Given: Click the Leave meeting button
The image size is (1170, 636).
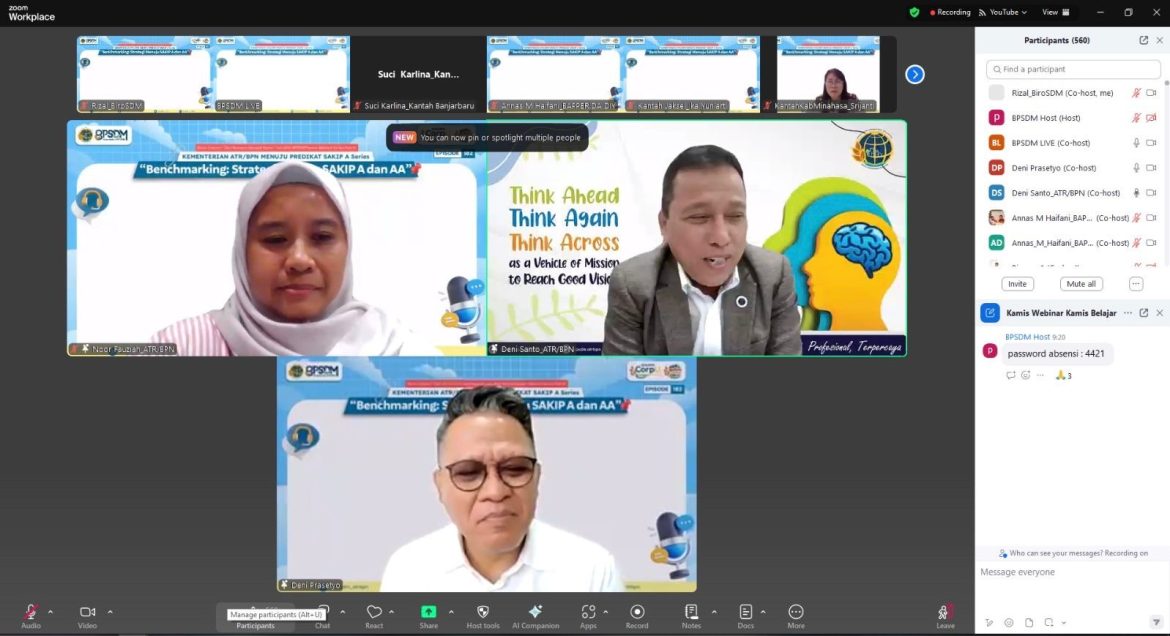Looking at the screenshot, I should click(945, 616).
